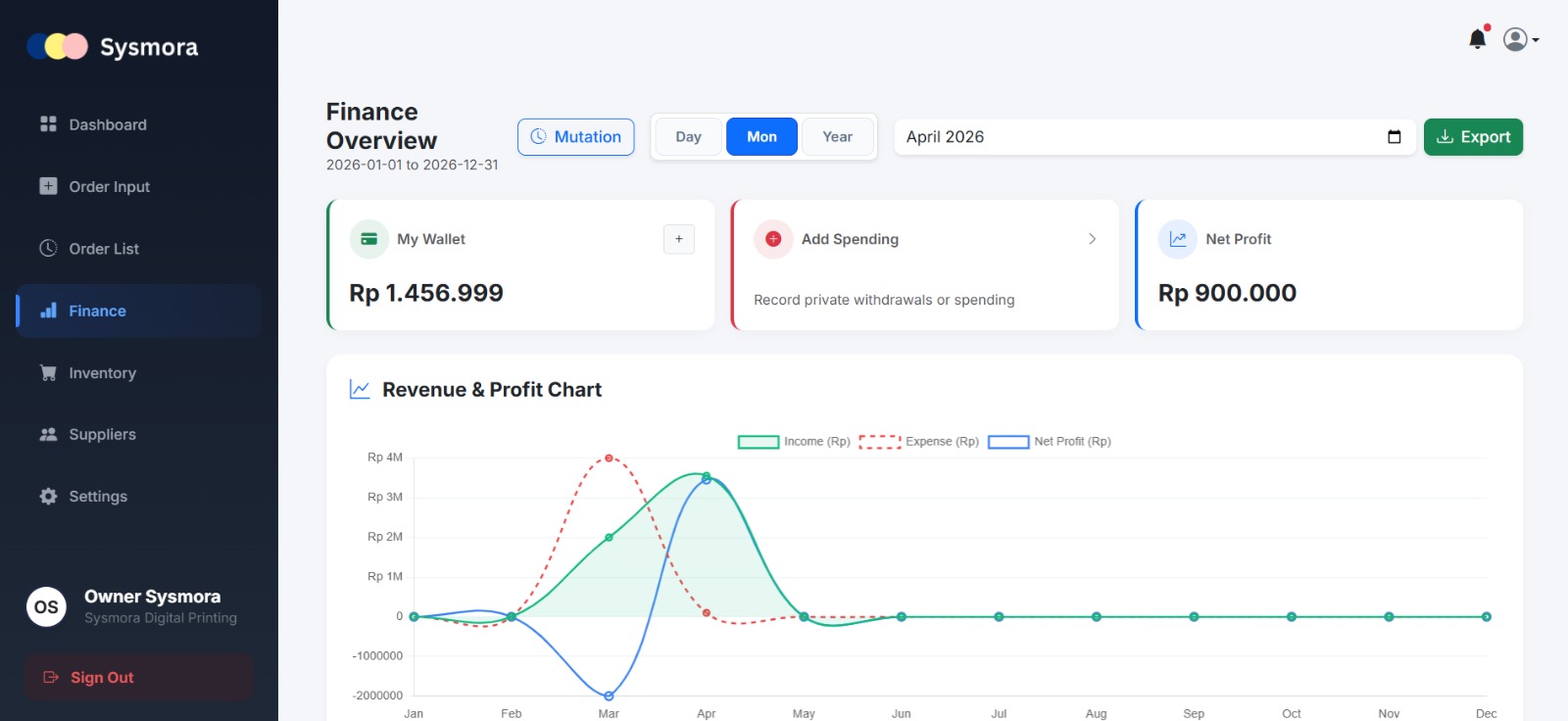Click the red Add Spending plus icon
The width and height of the screenshot is (1568, 721).
(773, 239)
